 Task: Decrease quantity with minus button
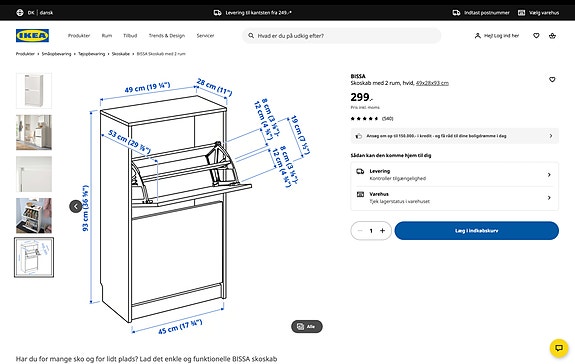pos(360,231)
